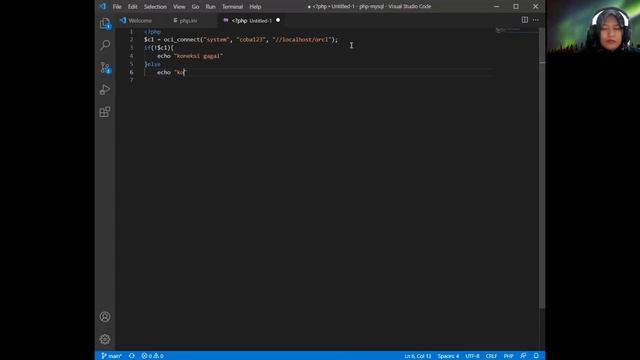The width and height of the screenshot is (640, 360).
Task: Place cursor on oci_connect function call
Action: 182,40
